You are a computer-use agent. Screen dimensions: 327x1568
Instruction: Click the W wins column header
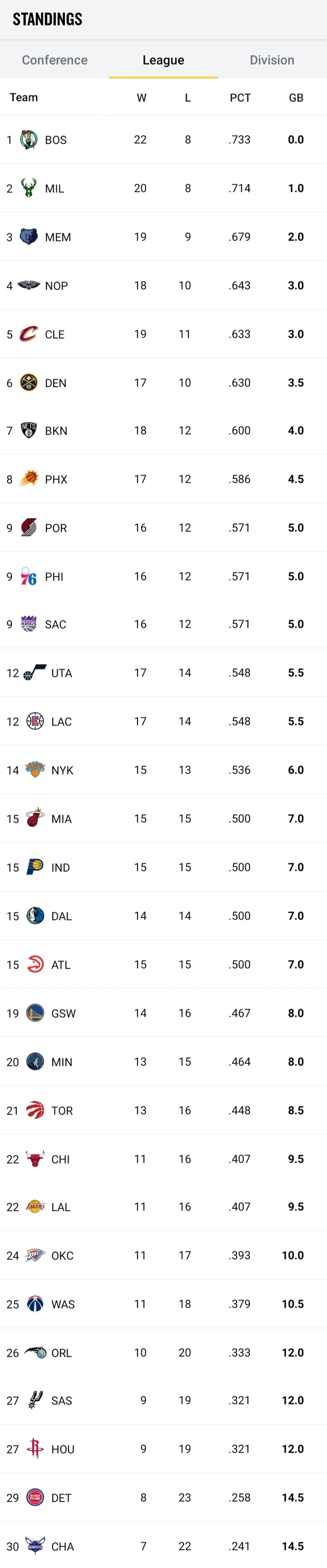tap(142, 98)
